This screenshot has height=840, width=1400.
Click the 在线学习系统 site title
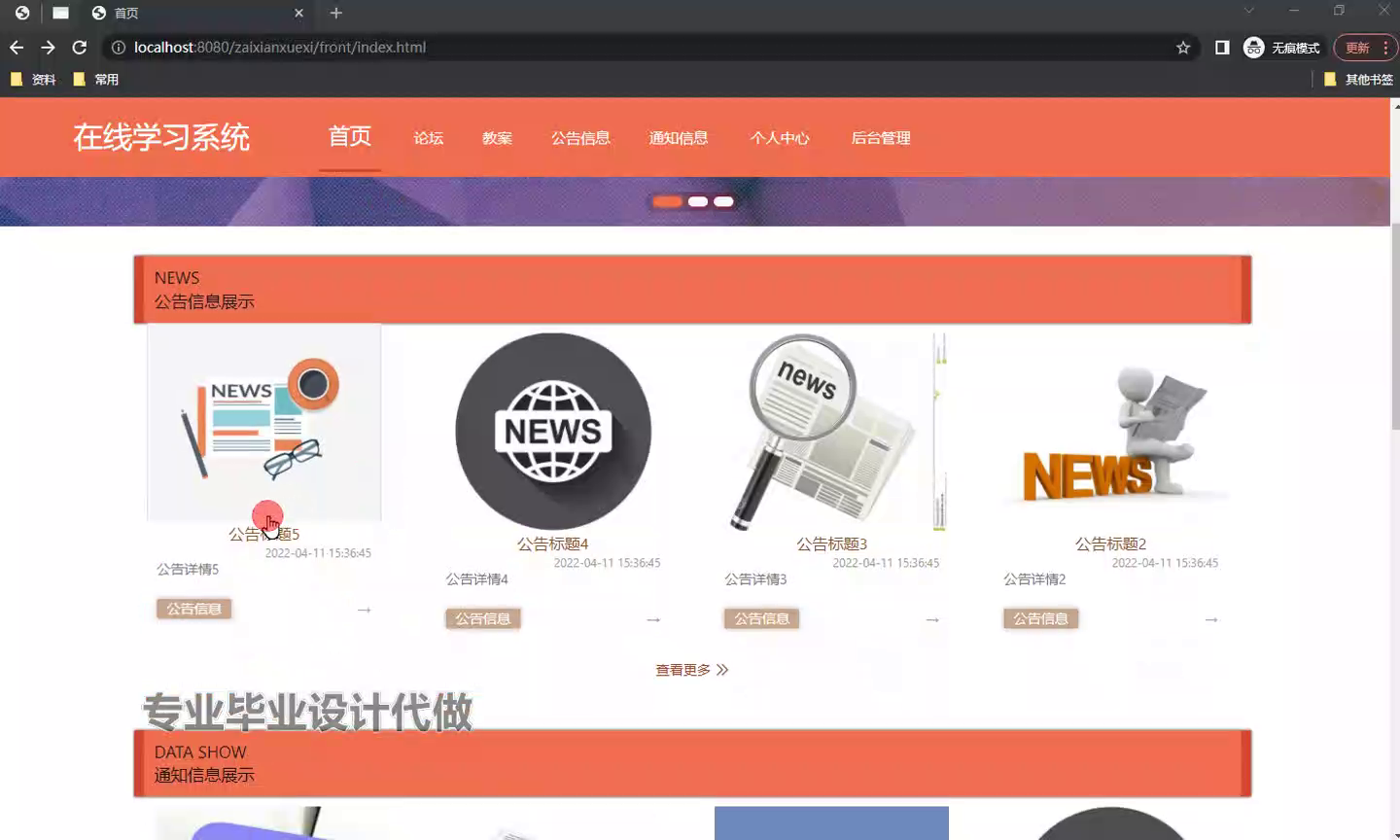tap(161, 137)
